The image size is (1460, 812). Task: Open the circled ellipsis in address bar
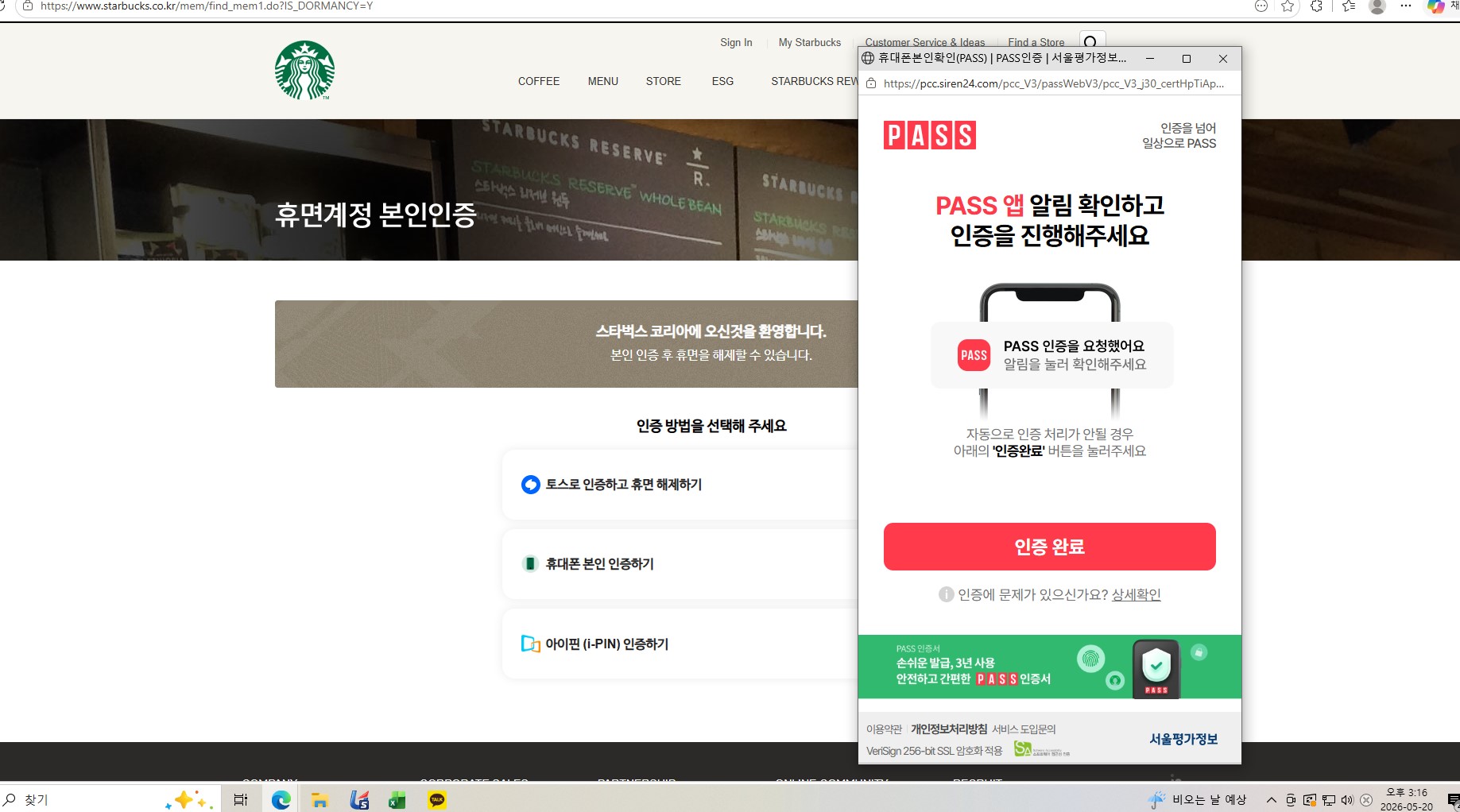point(1261,6)
